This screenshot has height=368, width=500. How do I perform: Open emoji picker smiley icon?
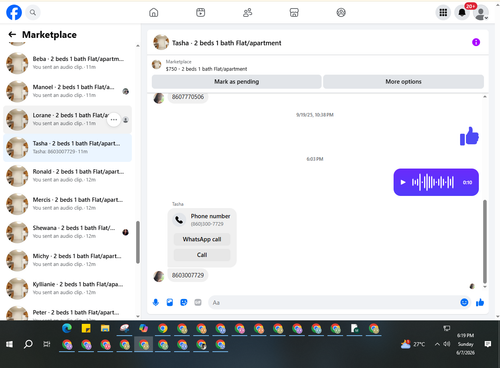coord(464,302)
